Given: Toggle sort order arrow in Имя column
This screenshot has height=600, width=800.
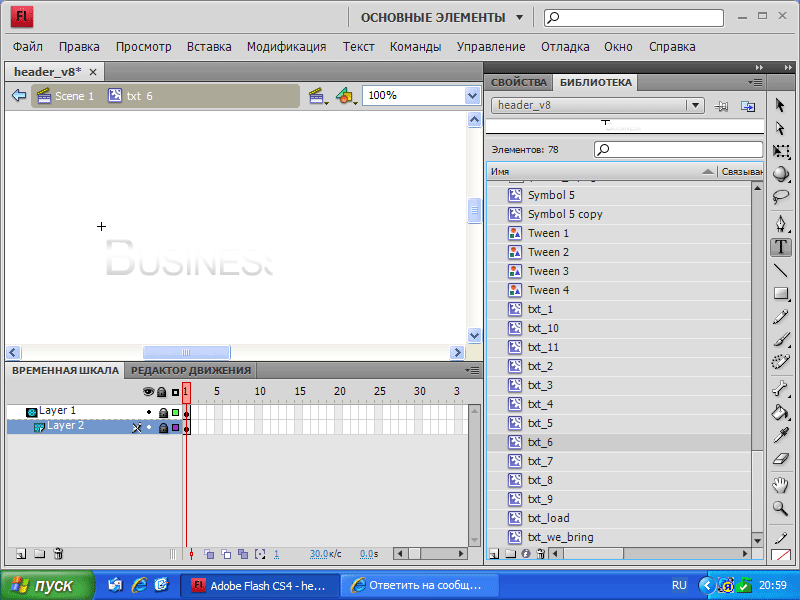Looking at the screenshot, I should point(708,172).
